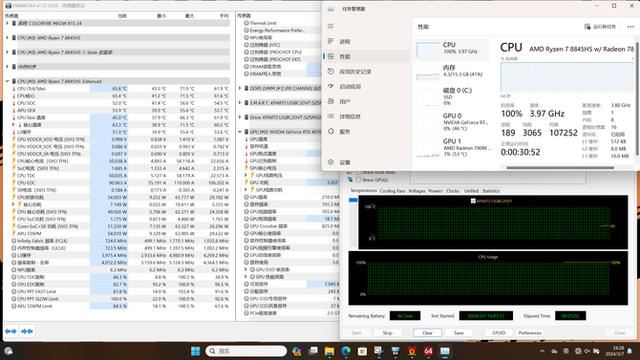Click the Save button in stability test

point(459,333)
